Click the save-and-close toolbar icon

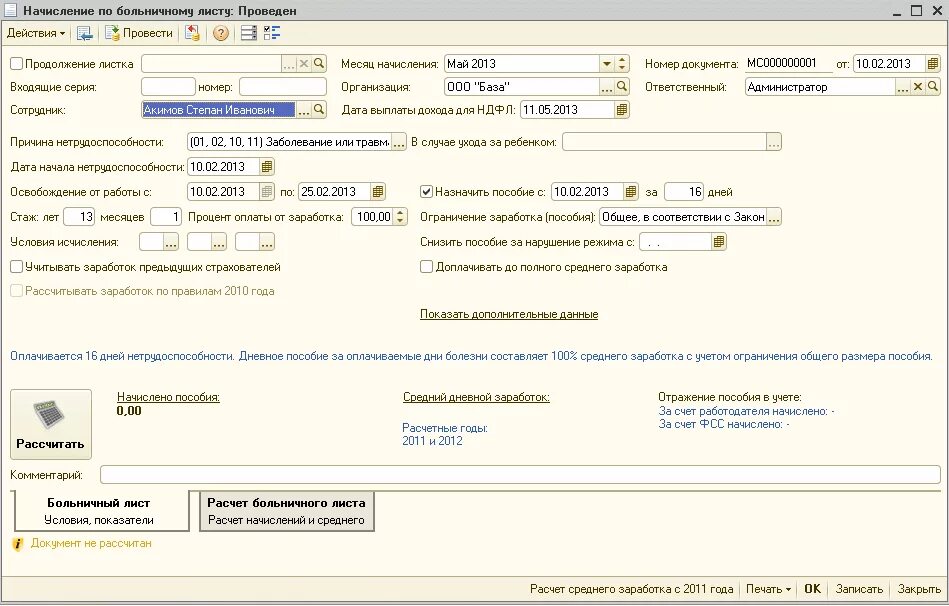click(x=85, y=32)
